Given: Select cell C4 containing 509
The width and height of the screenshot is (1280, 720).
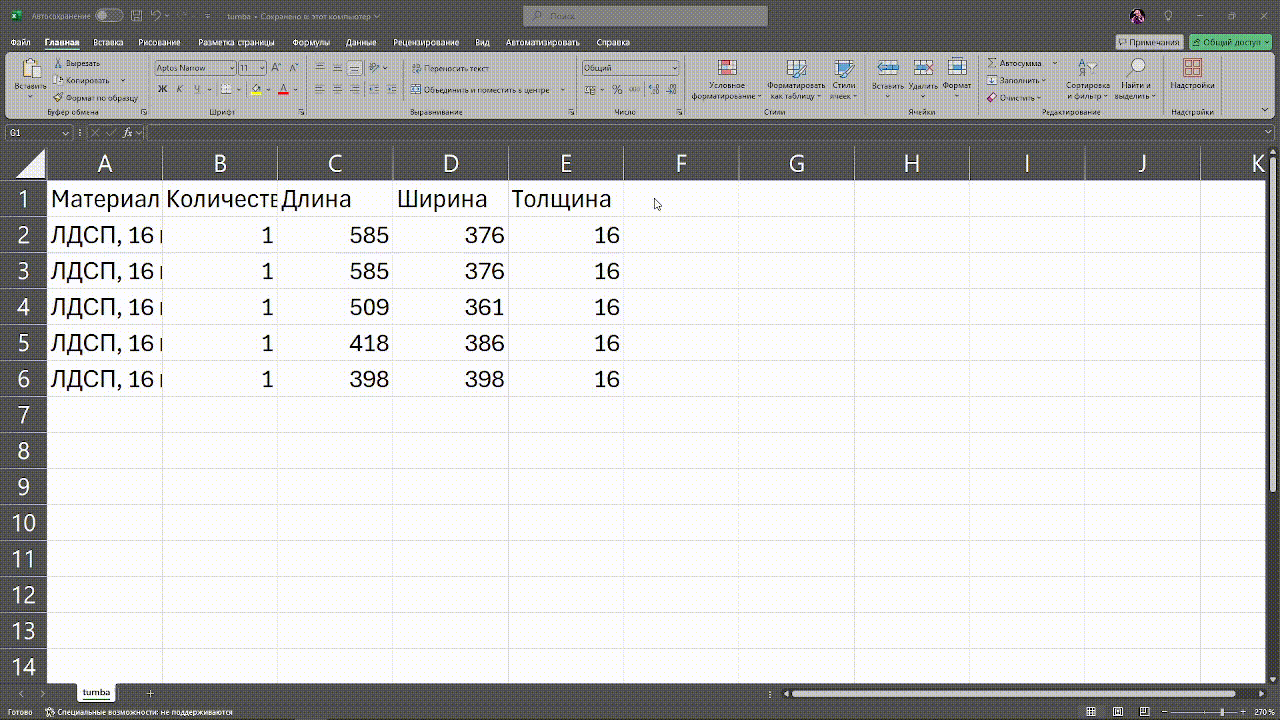Looking at the screenshot, I should point(335,307).
